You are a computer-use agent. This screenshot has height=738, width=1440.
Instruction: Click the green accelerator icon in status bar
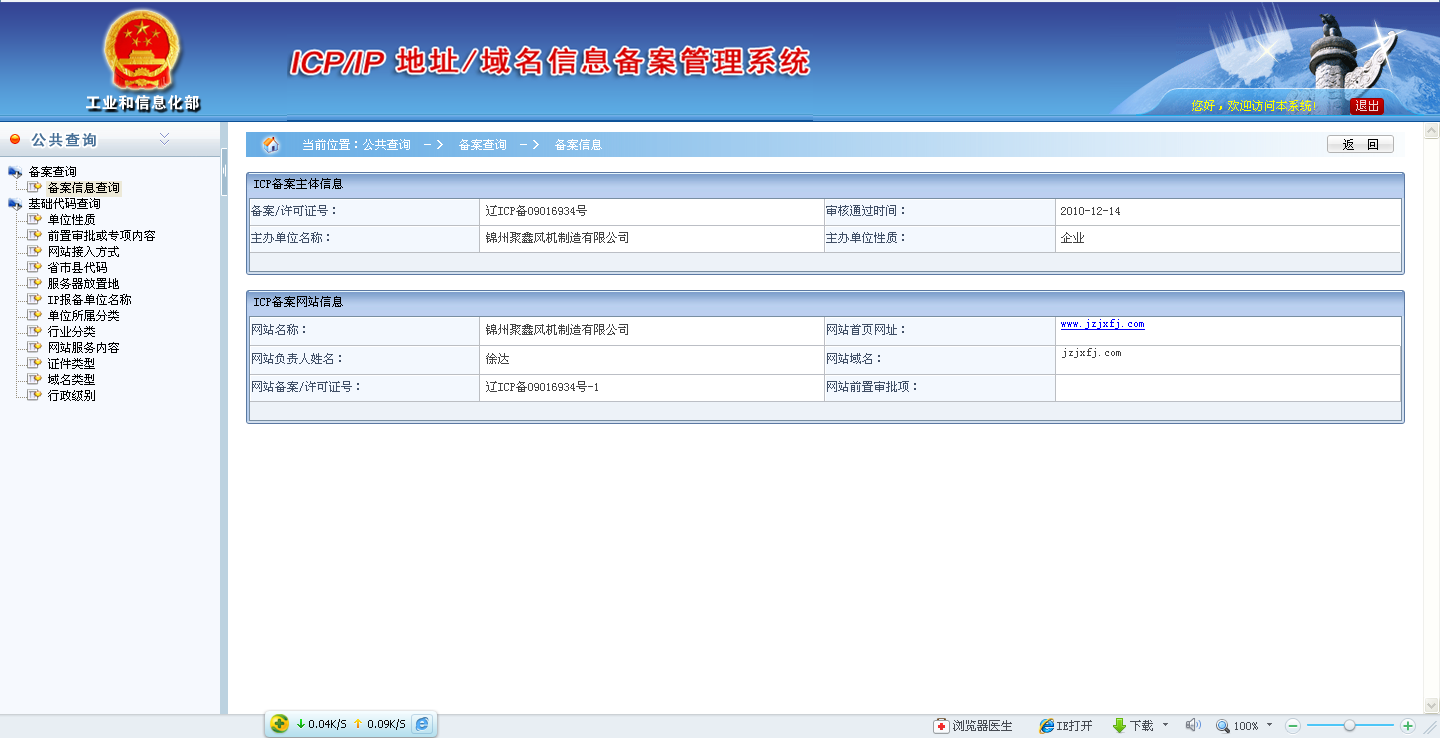tap(279, 724)
